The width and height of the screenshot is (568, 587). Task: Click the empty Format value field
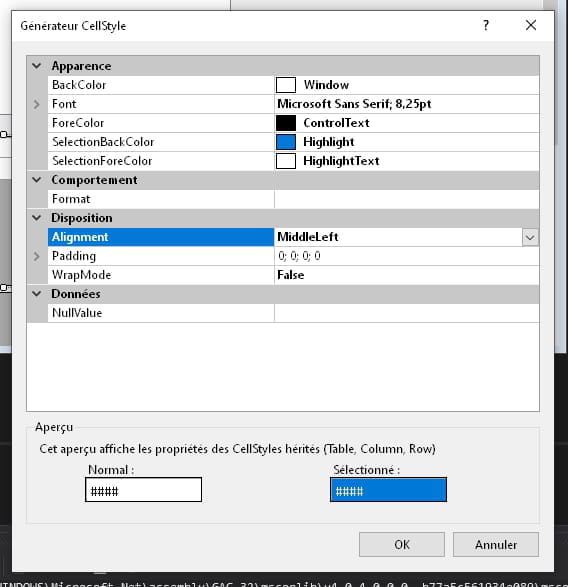(x=407, y=199)
